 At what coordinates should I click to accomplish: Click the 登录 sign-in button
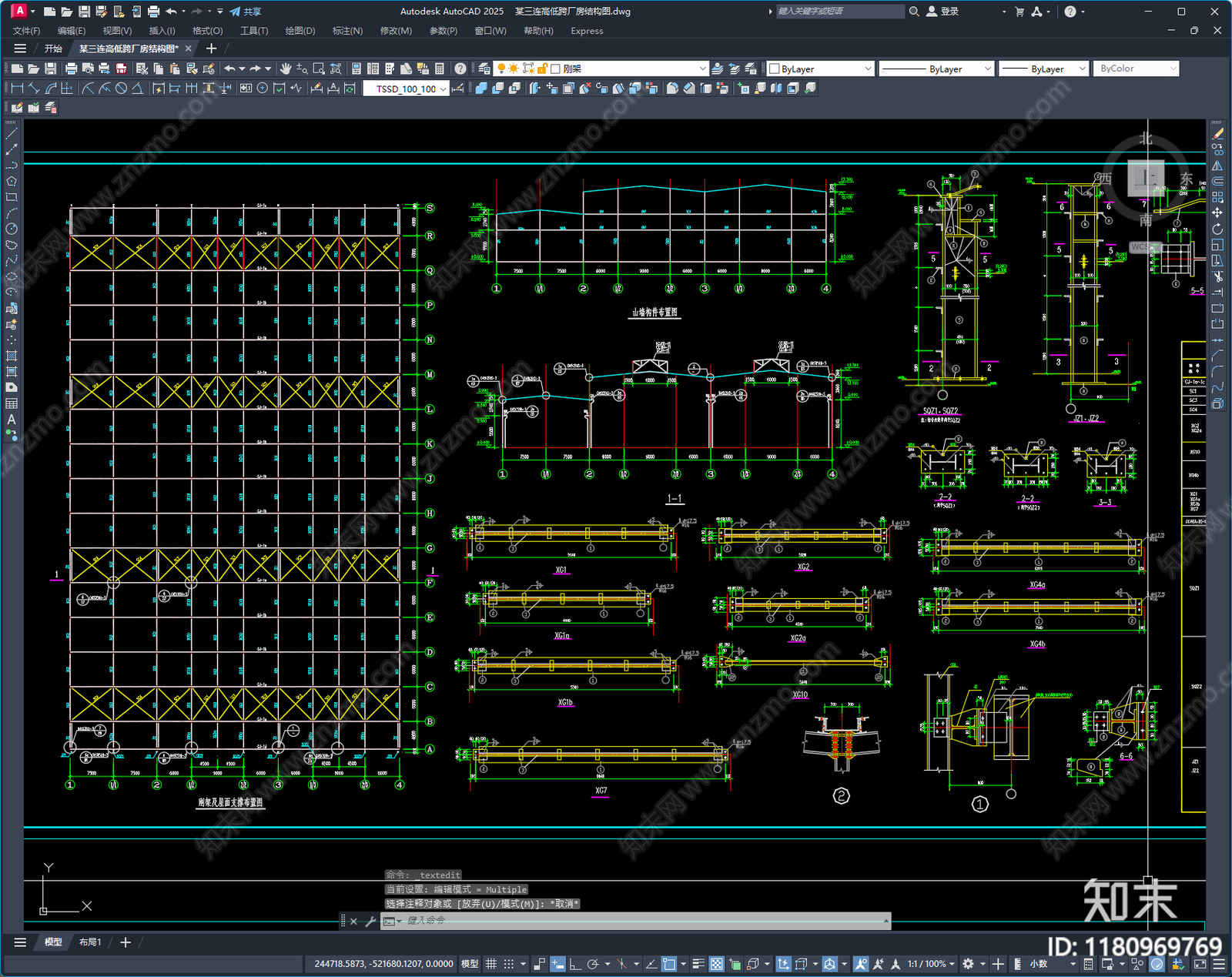click(x=942, y=12)
